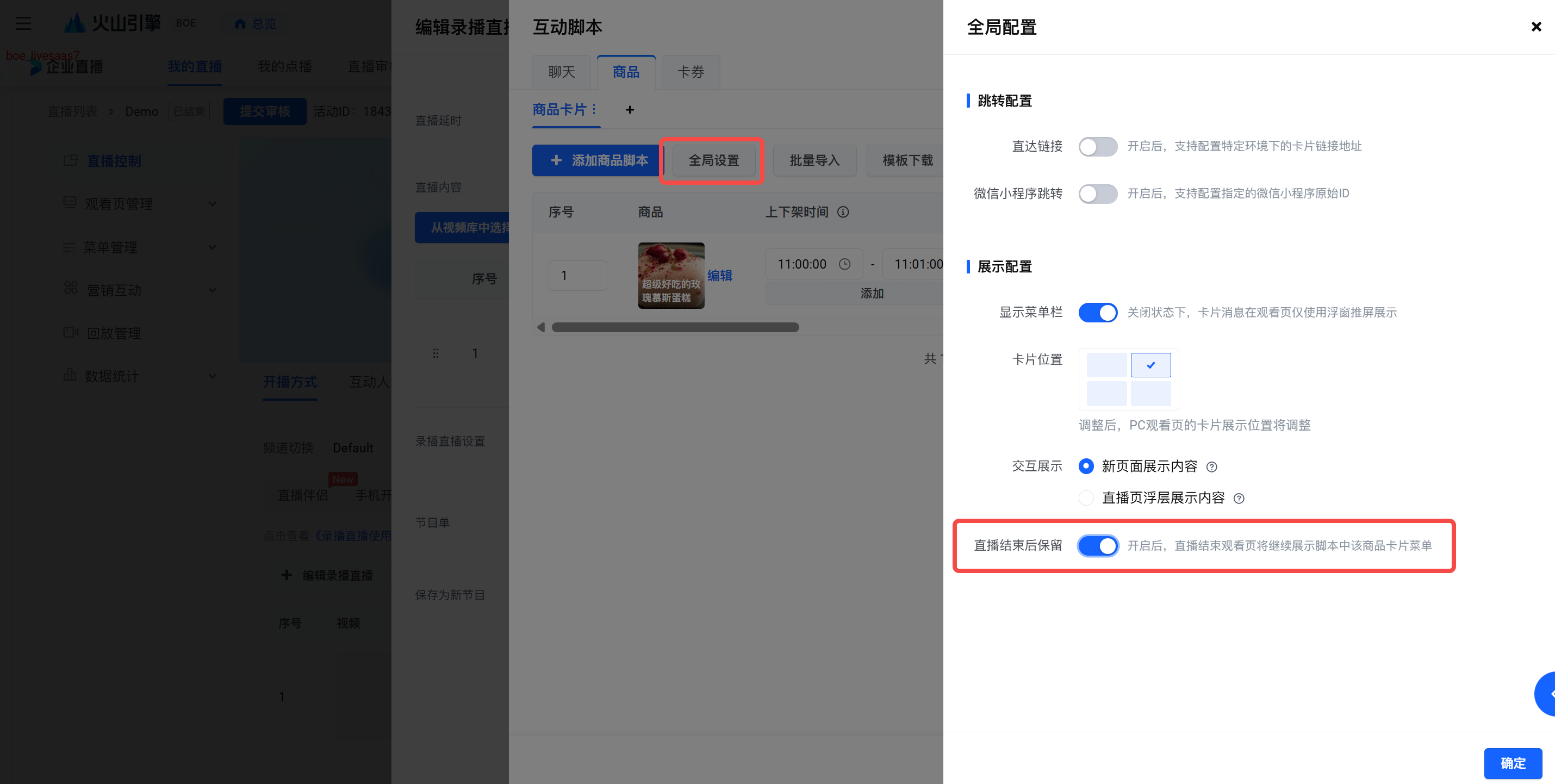This screenshot has width=1555, height=784.
Task: Add a new card tab with plus
Action: 630,110
